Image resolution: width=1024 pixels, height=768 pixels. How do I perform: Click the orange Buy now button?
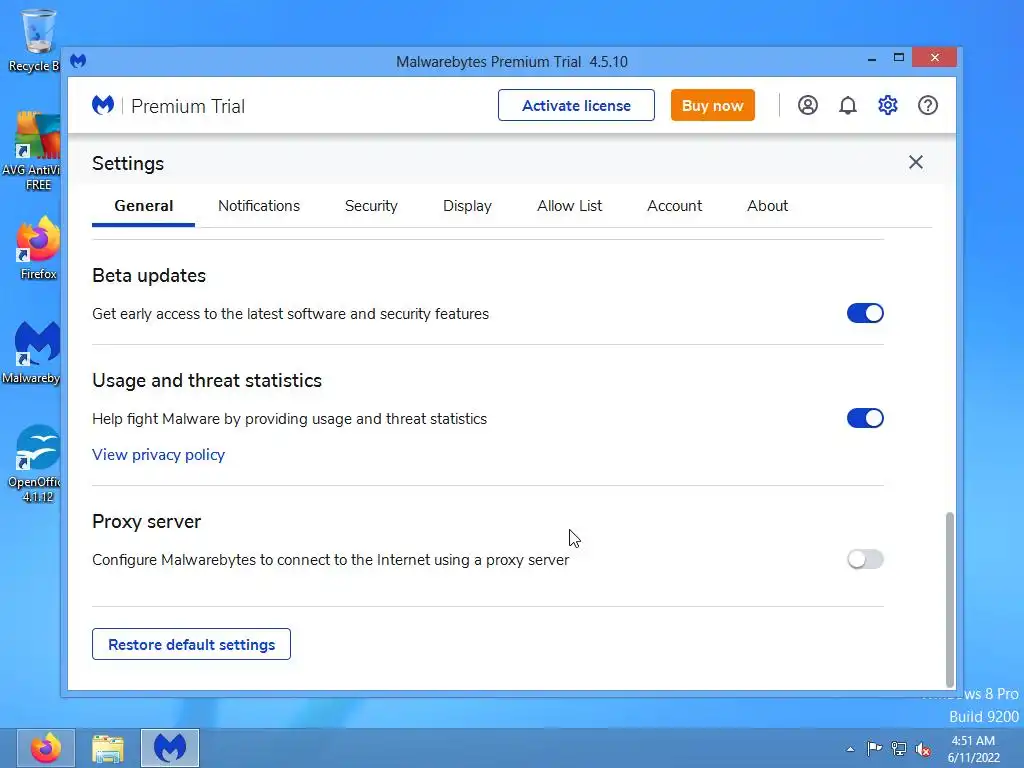tap(712, 105)
